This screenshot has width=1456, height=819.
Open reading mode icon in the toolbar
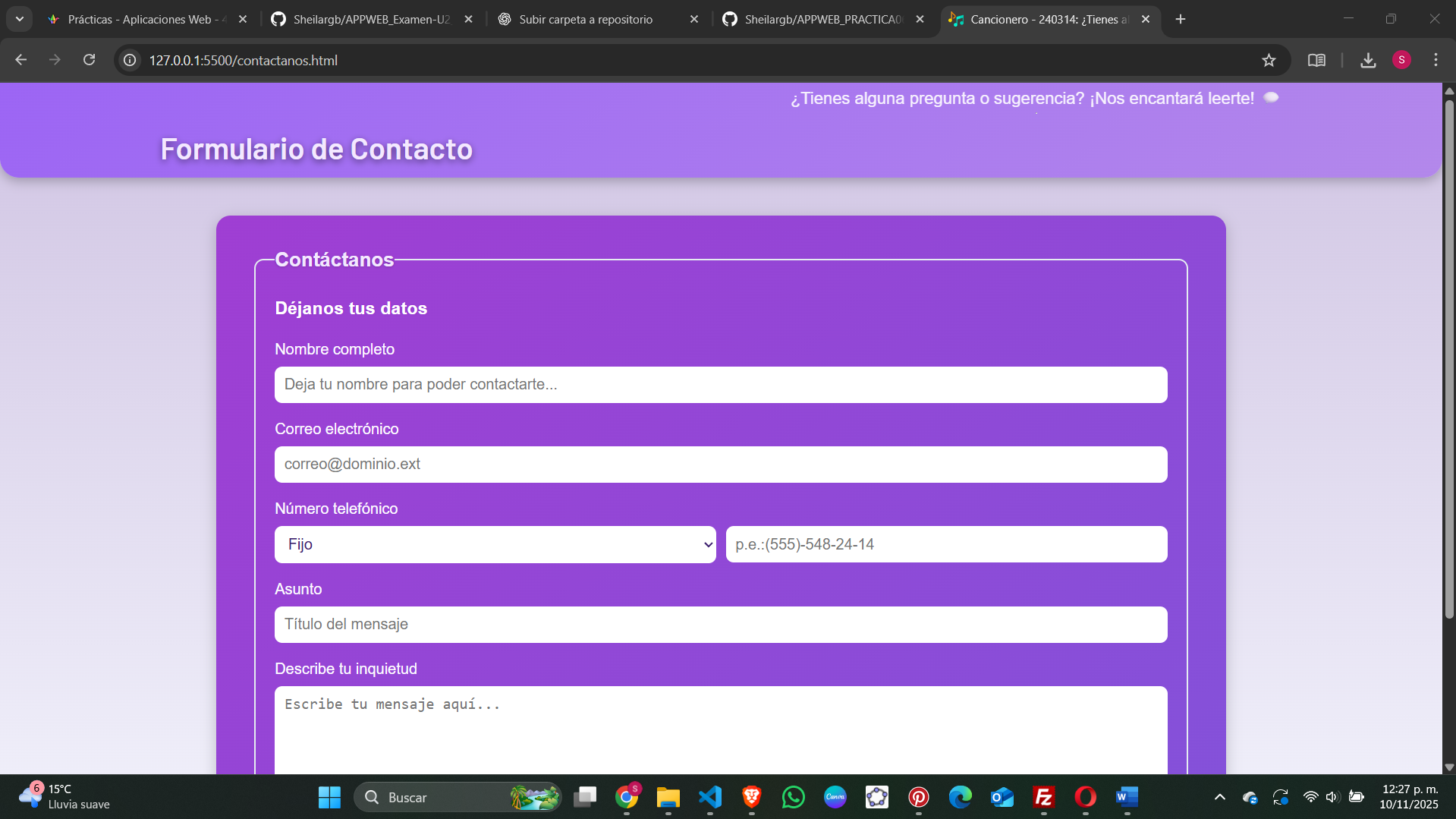[1316, 60]
